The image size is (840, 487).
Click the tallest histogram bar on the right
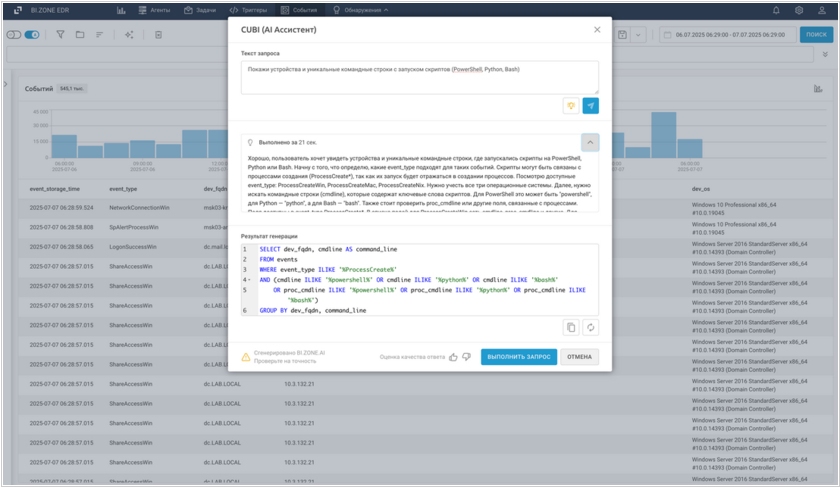[x=663, y=135]
